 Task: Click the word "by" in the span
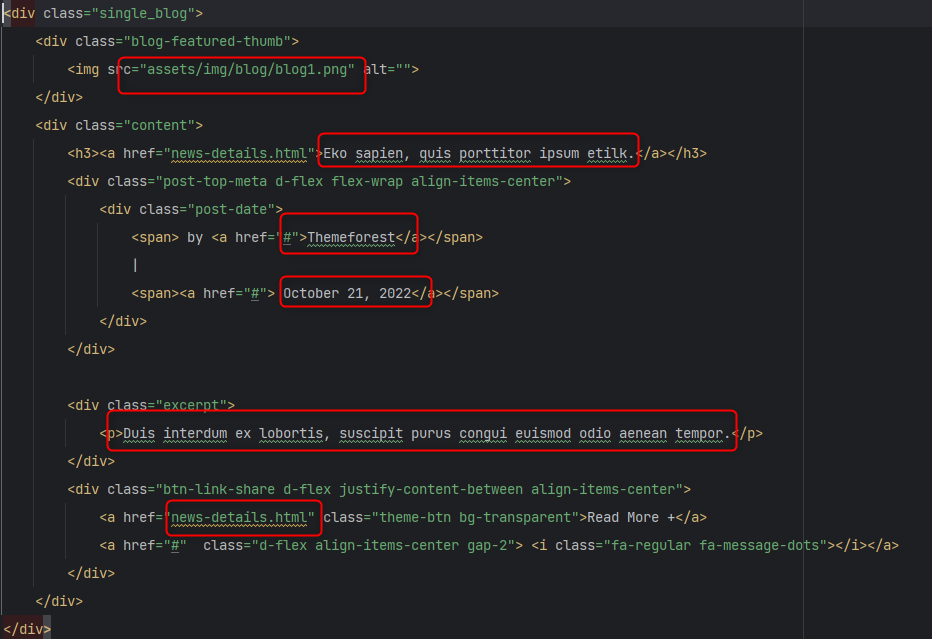(195, 238)
